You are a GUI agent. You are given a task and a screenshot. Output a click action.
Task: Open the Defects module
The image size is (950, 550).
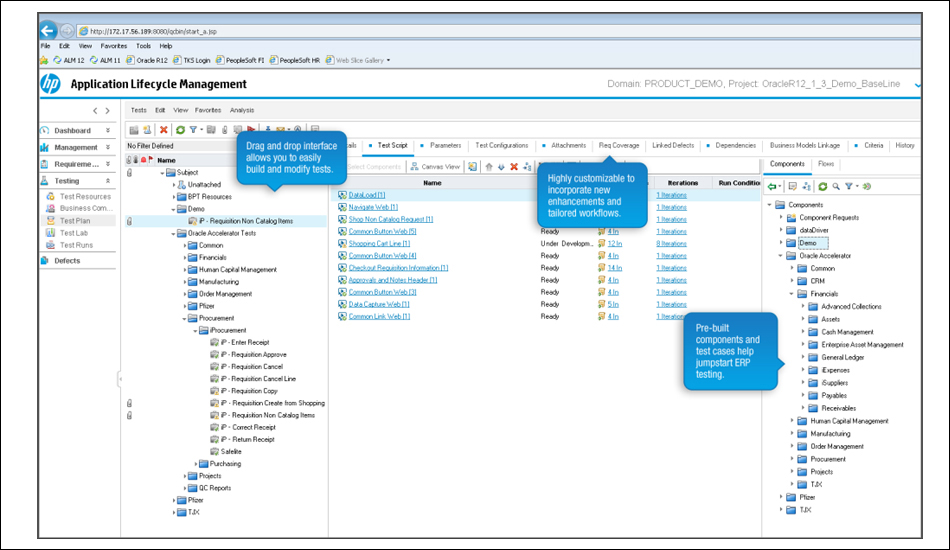coord(67,260)
